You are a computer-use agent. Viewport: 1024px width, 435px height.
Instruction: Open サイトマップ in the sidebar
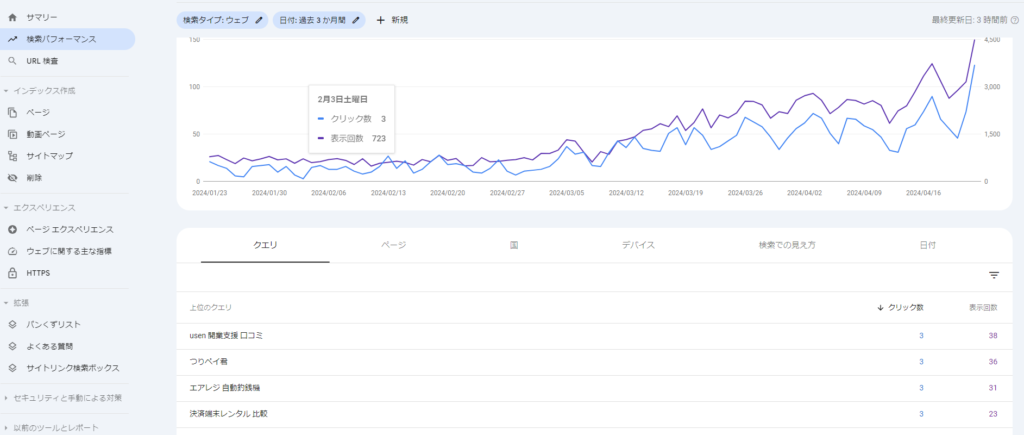(x=50, y=155)
